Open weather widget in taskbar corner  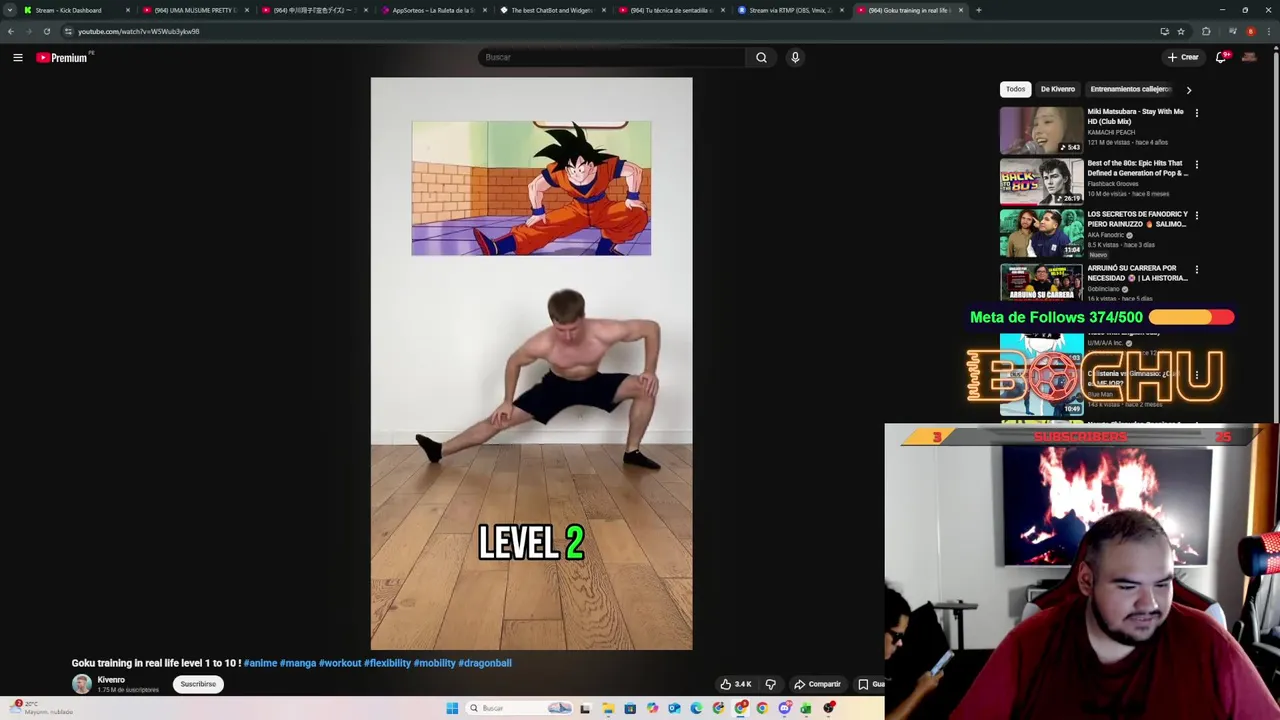(x=40, y=707)
